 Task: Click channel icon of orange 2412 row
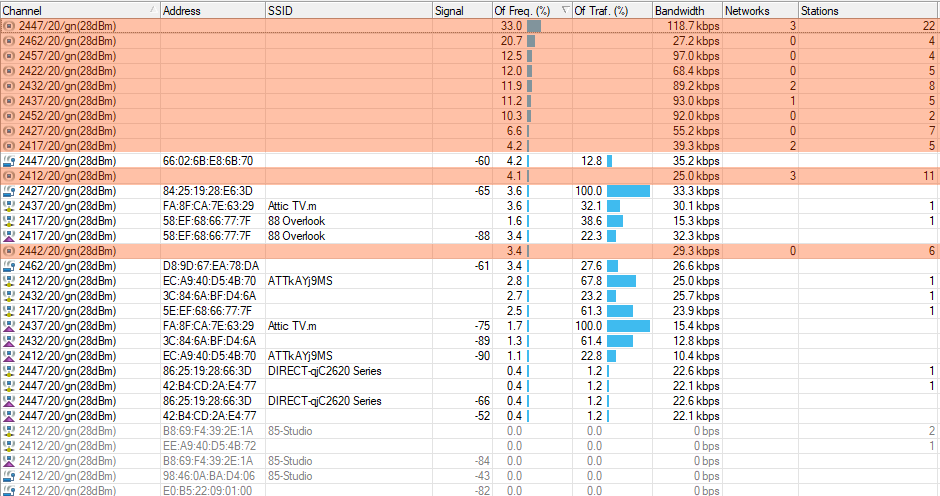pyautogui.click(x=9, y=176)
